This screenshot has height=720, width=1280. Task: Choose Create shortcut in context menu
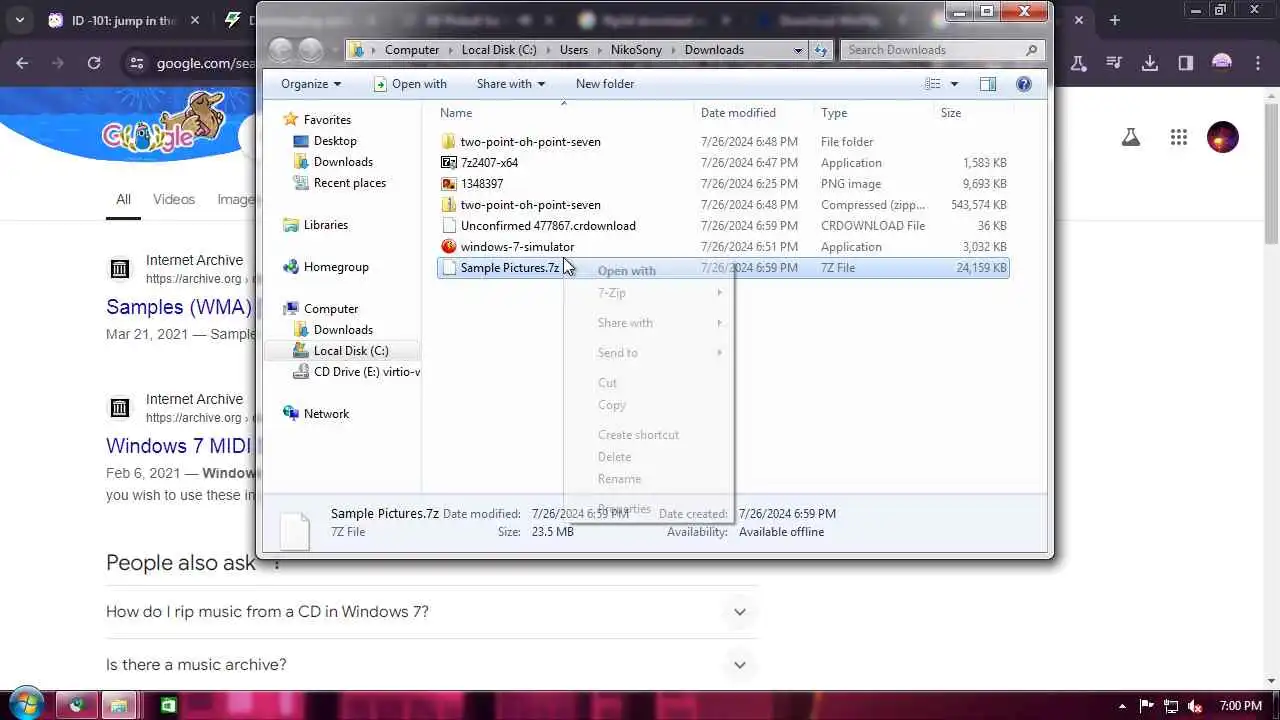point(648,435)
